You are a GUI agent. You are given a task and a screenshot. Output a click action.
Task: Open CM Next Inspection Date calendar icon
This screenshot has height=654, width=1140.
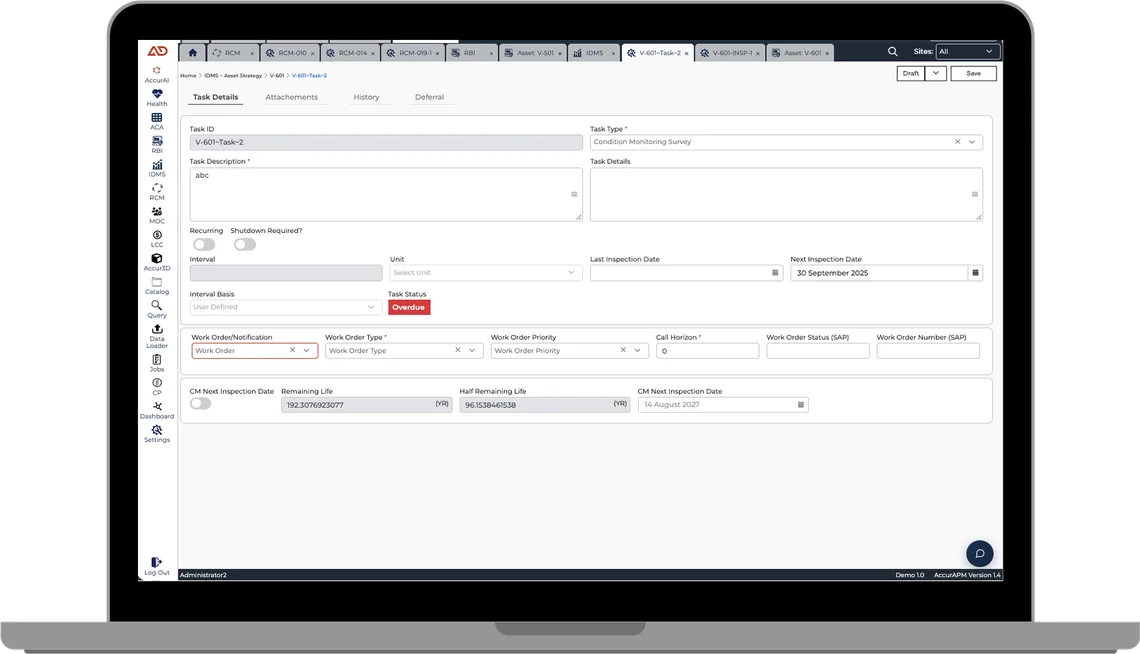click(x=800, y=405)
